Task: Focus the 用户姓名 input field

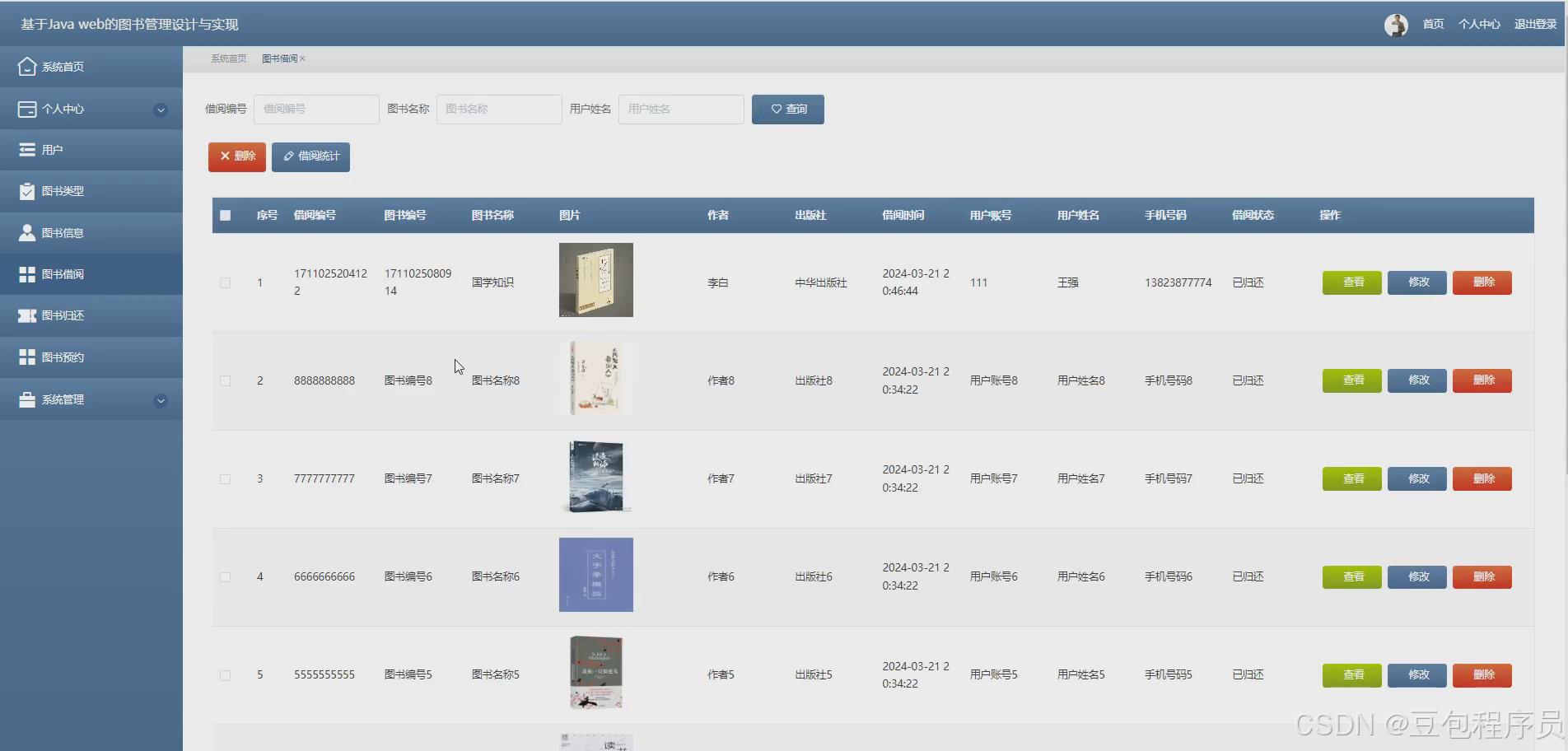Action: coord(681,110)
